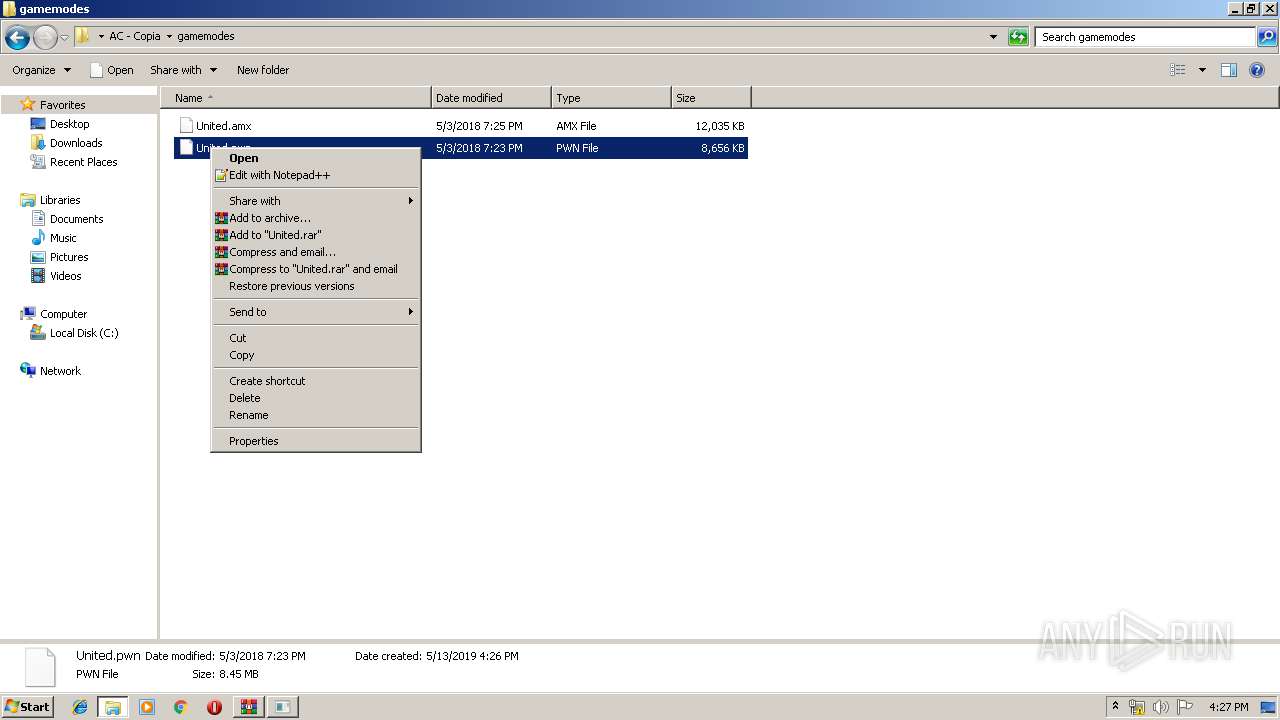The width and height of the screenshot is (1280, 720).
Task: Click the United.amx file icon
Action: point(186,126)
